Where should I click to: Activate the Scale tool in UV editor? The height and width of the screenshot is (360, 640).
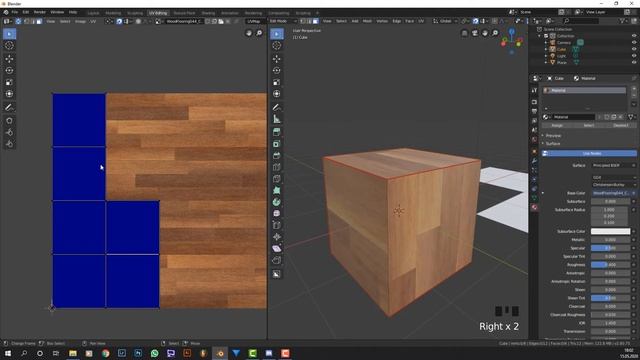[9, 82]
